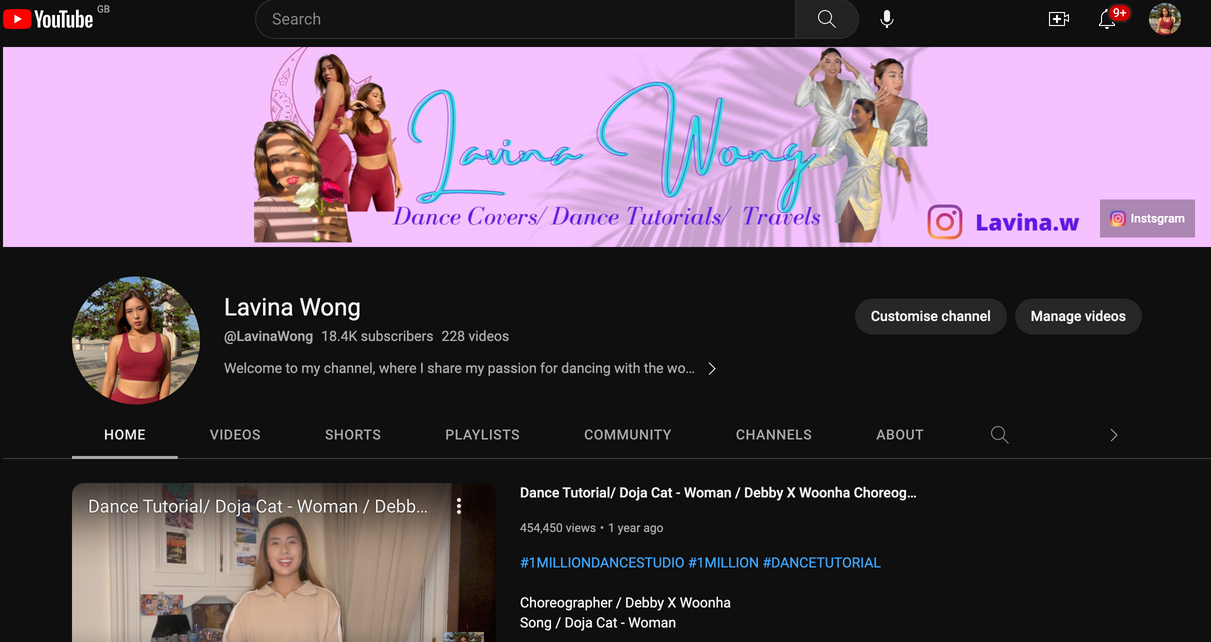Click the channel banner image

click(x=605, y=146)
